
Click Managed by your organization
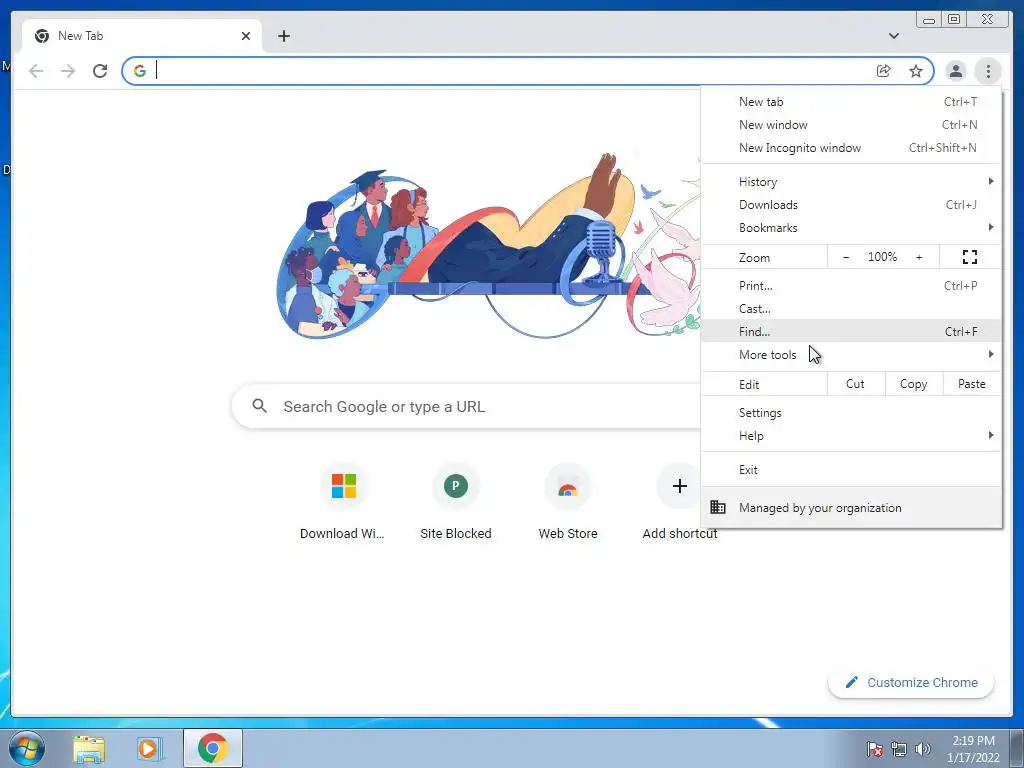pyautogui.click(x=851, y=507)
